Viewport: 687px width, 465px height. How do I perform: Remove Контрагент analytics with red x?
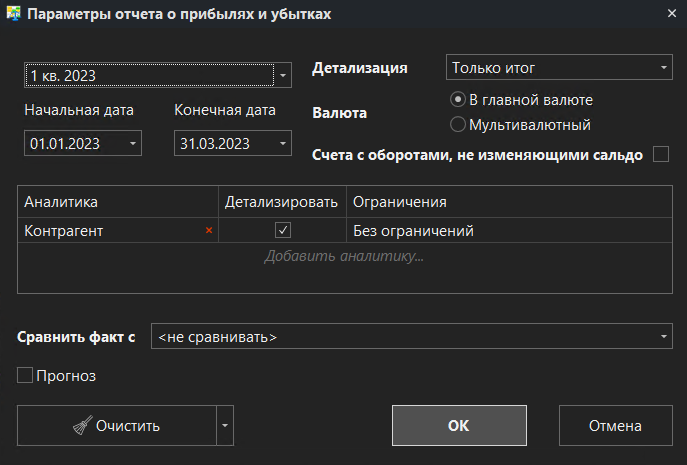click(x=209, y=231)
